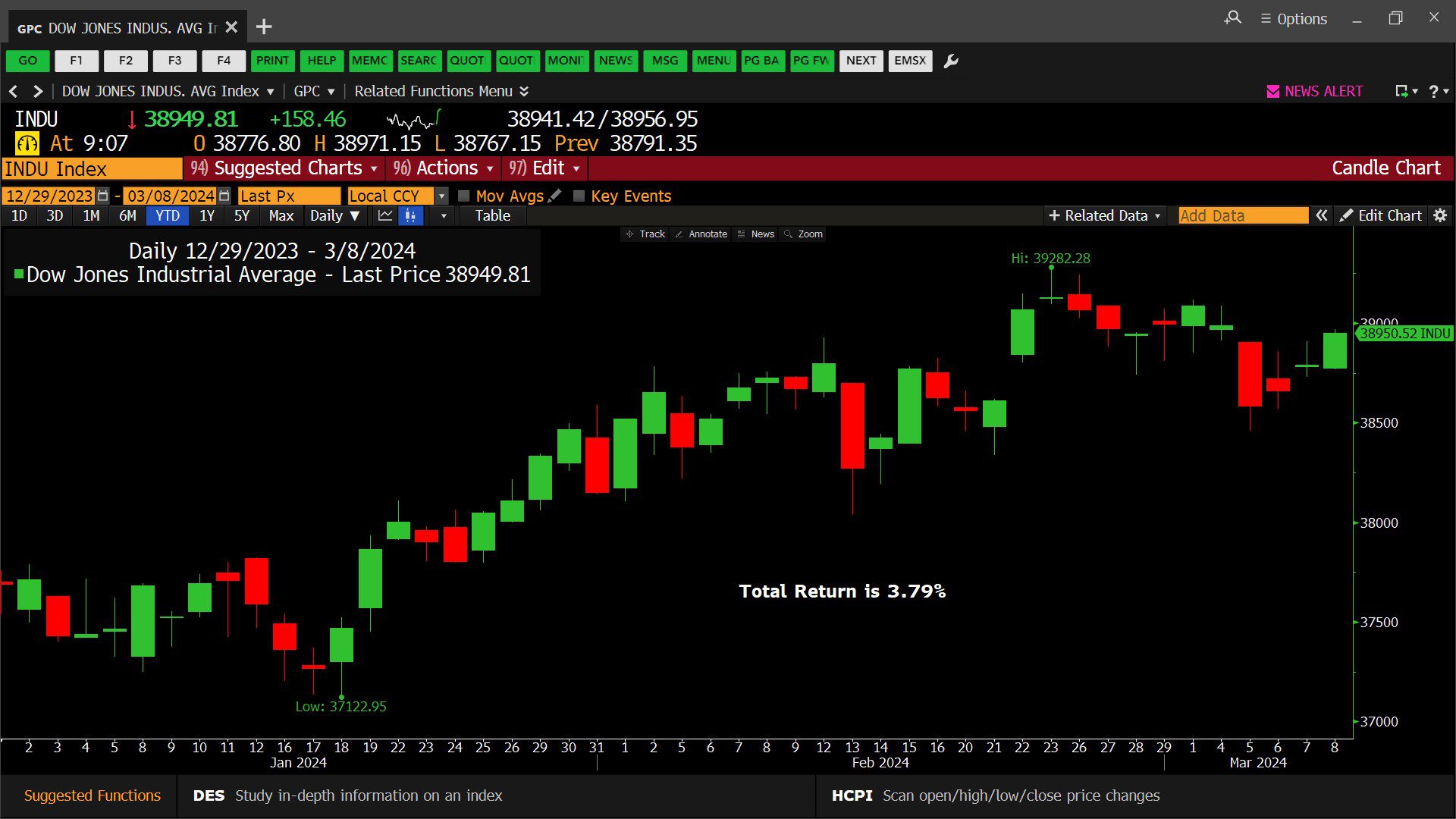Enable the Mov Avgs checkbox
Screen dimensions: 1456x819
464,196
